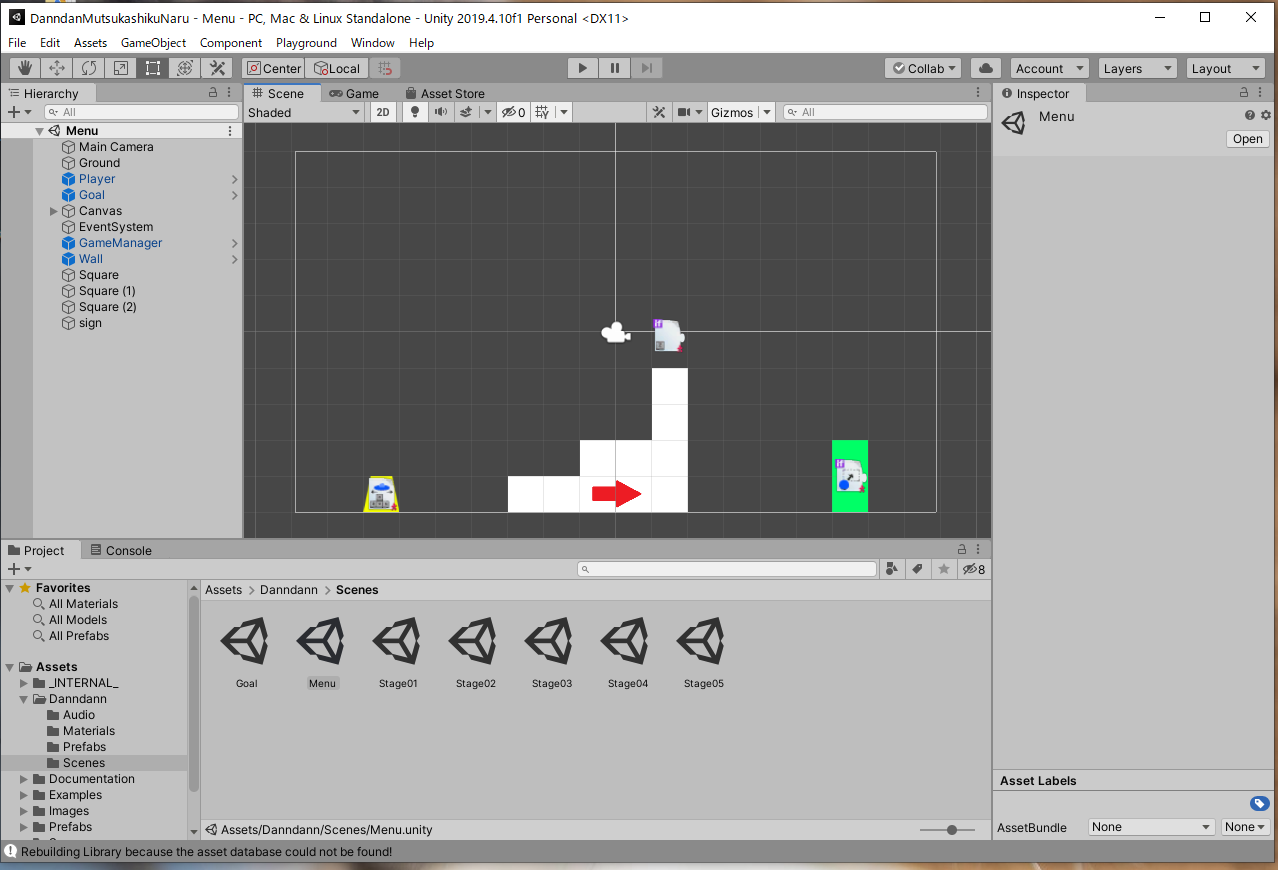Screen dimensions: 1278x870
Task: Toggle 2D view mode
Action: pyautogui.click(x=383, y=112)
